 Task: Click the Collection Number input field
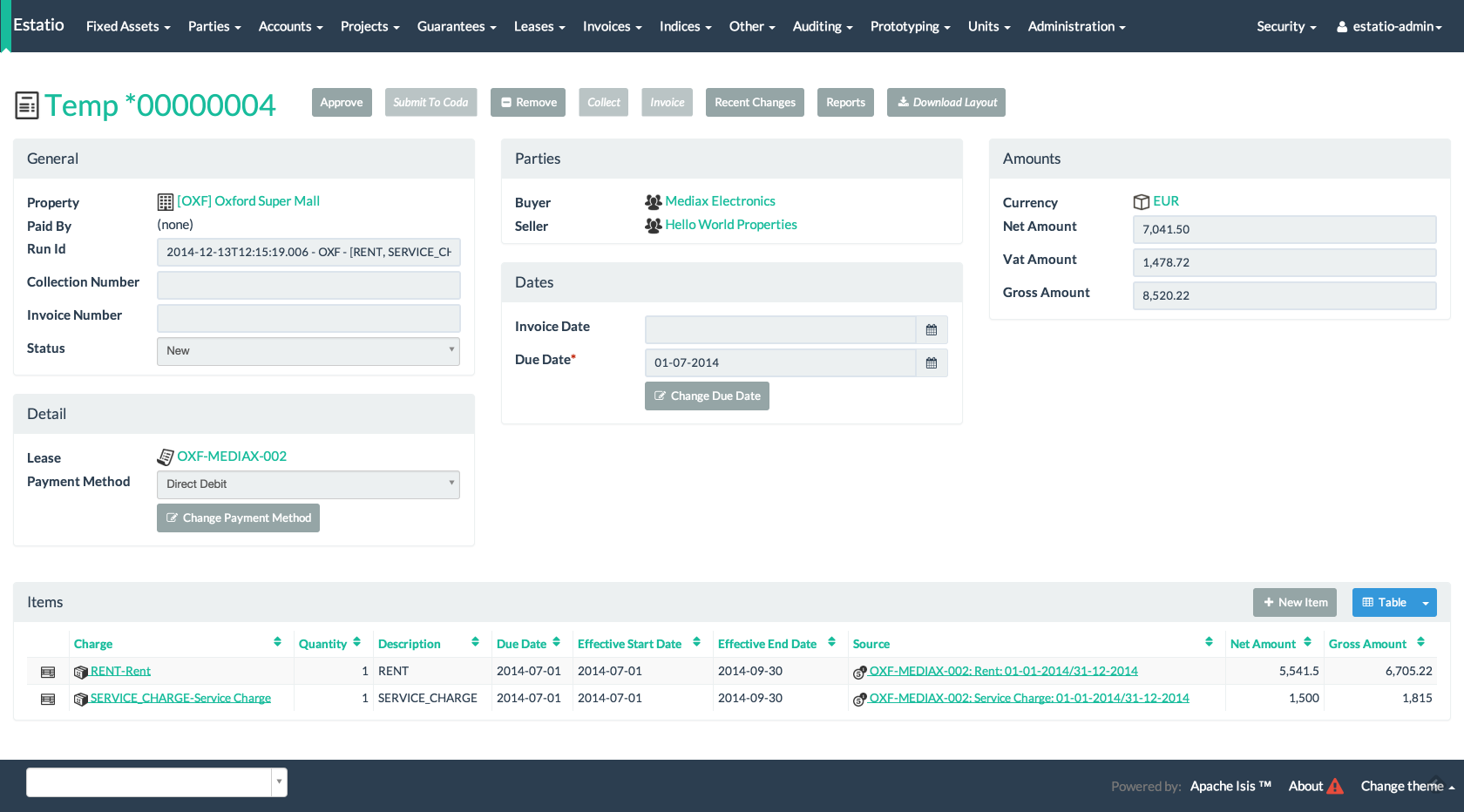point(308,285)
